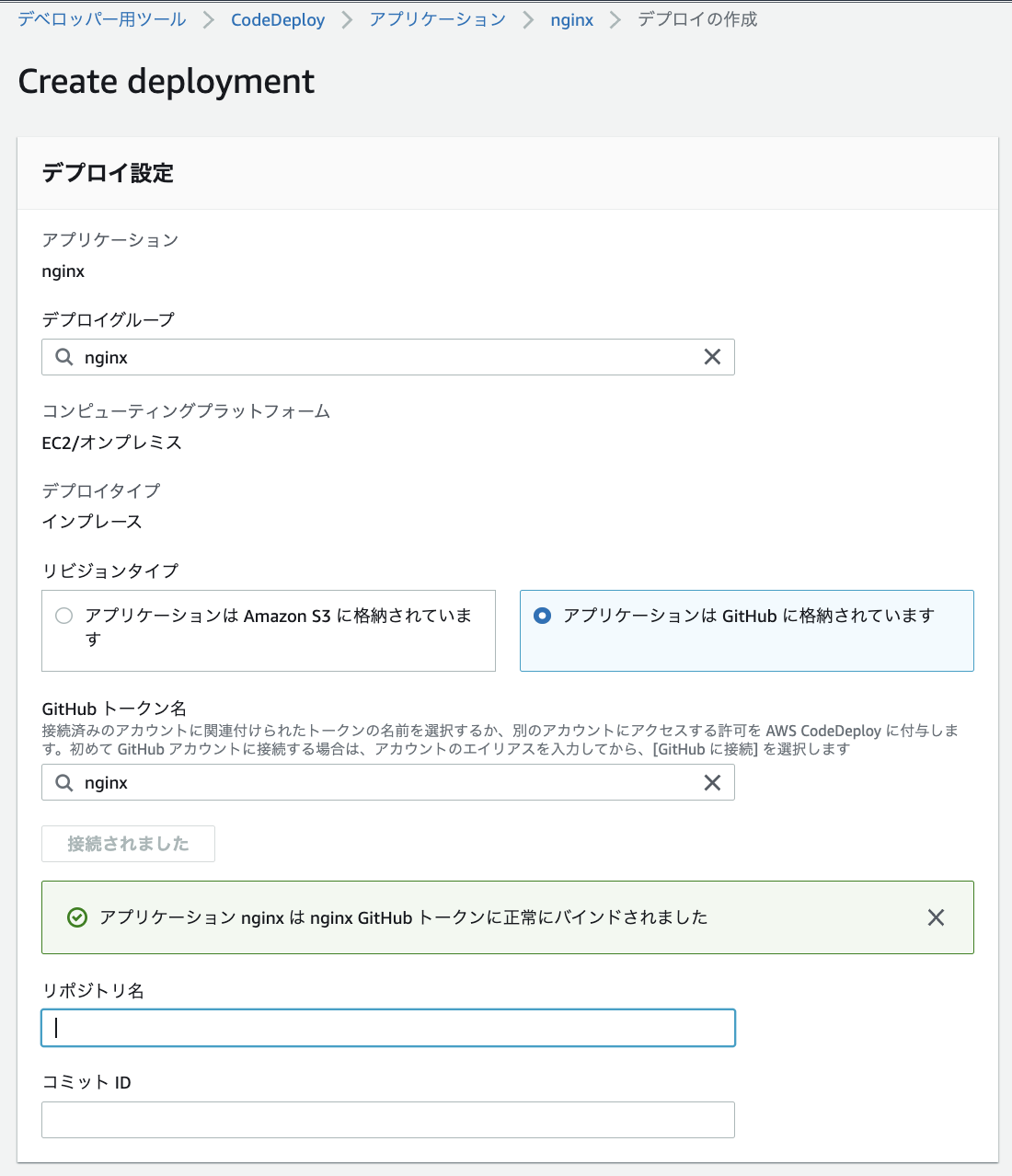Click the 接続されました button
The image size is (1012, 1176).
click(128, 844)
